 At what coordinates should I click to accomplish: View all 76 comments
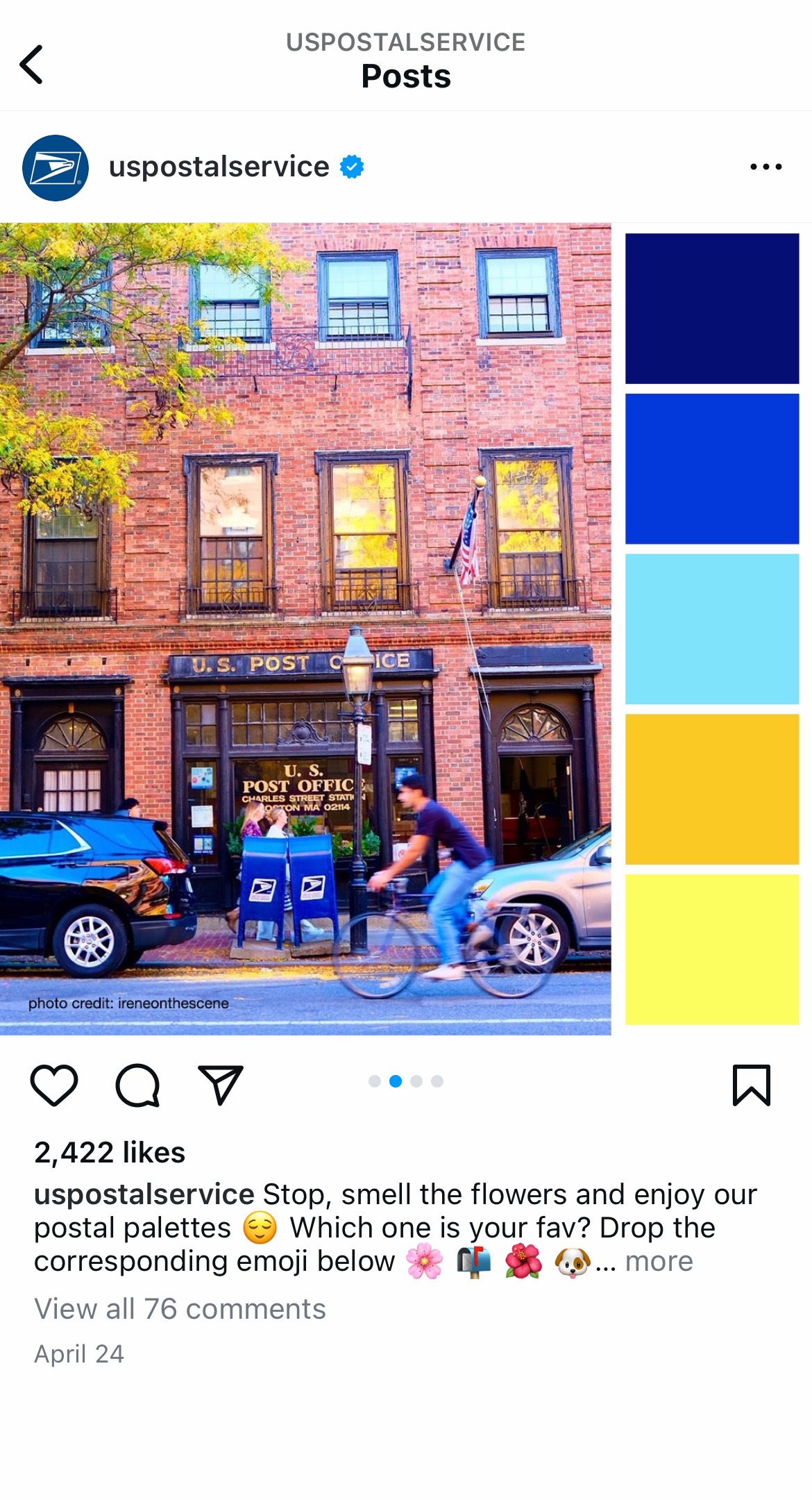click(180, 1308)
